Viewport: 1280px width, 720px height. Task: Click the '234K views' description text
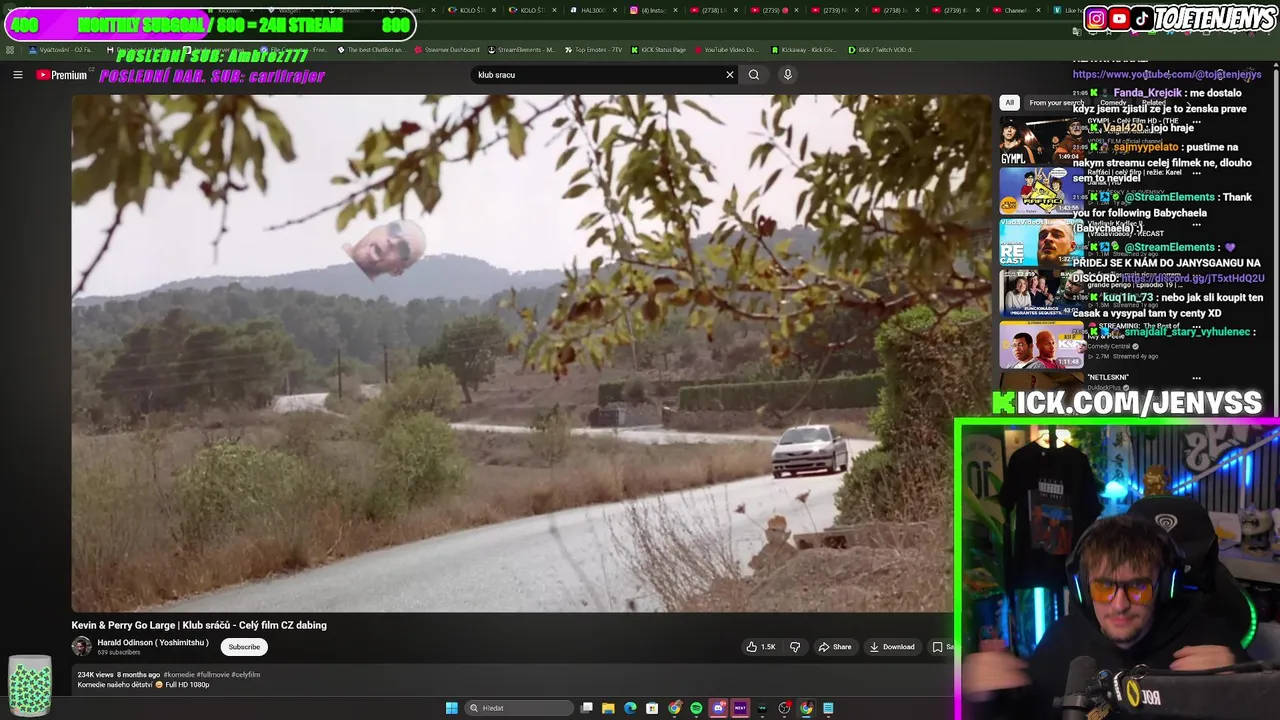click(97, 675)
